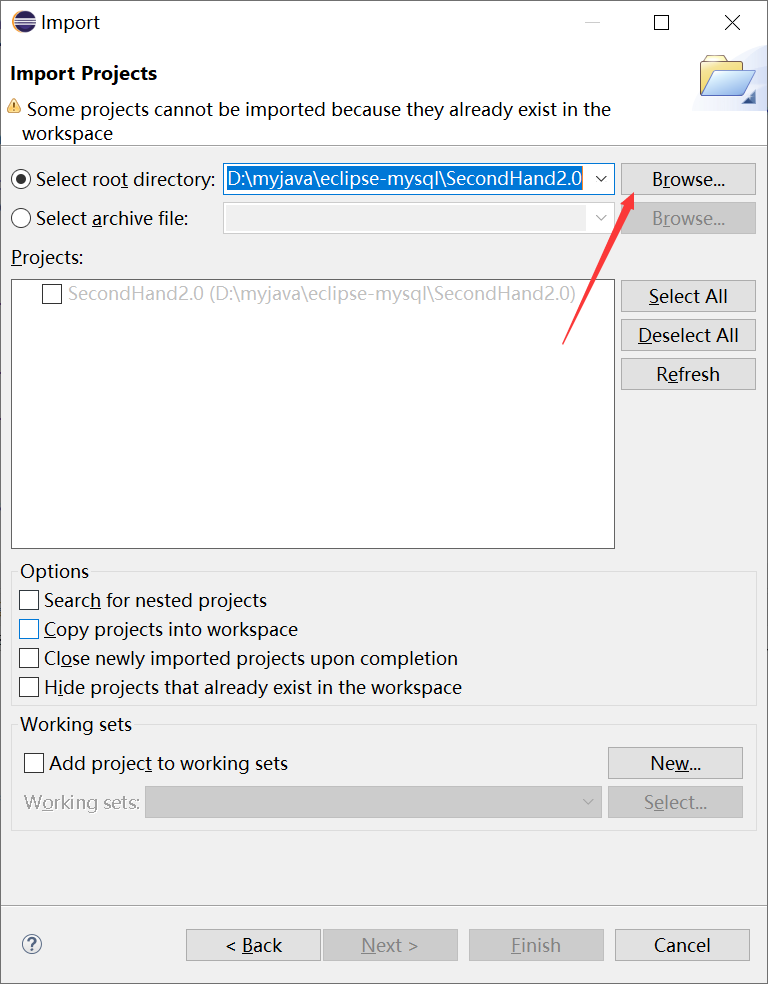Open the archive file dropdown arrow
The image size is (768, 984).
601,218
